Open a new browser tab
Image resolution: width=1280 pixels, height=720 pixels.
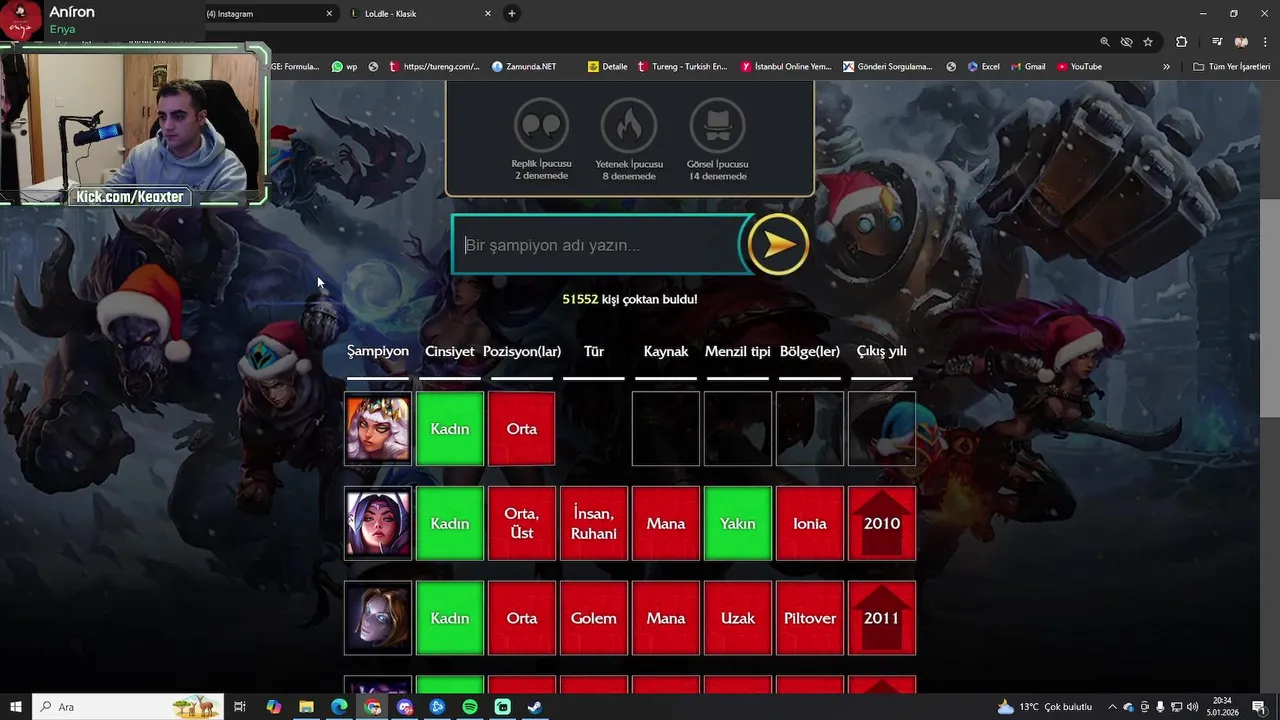click(x=512, y=14)
